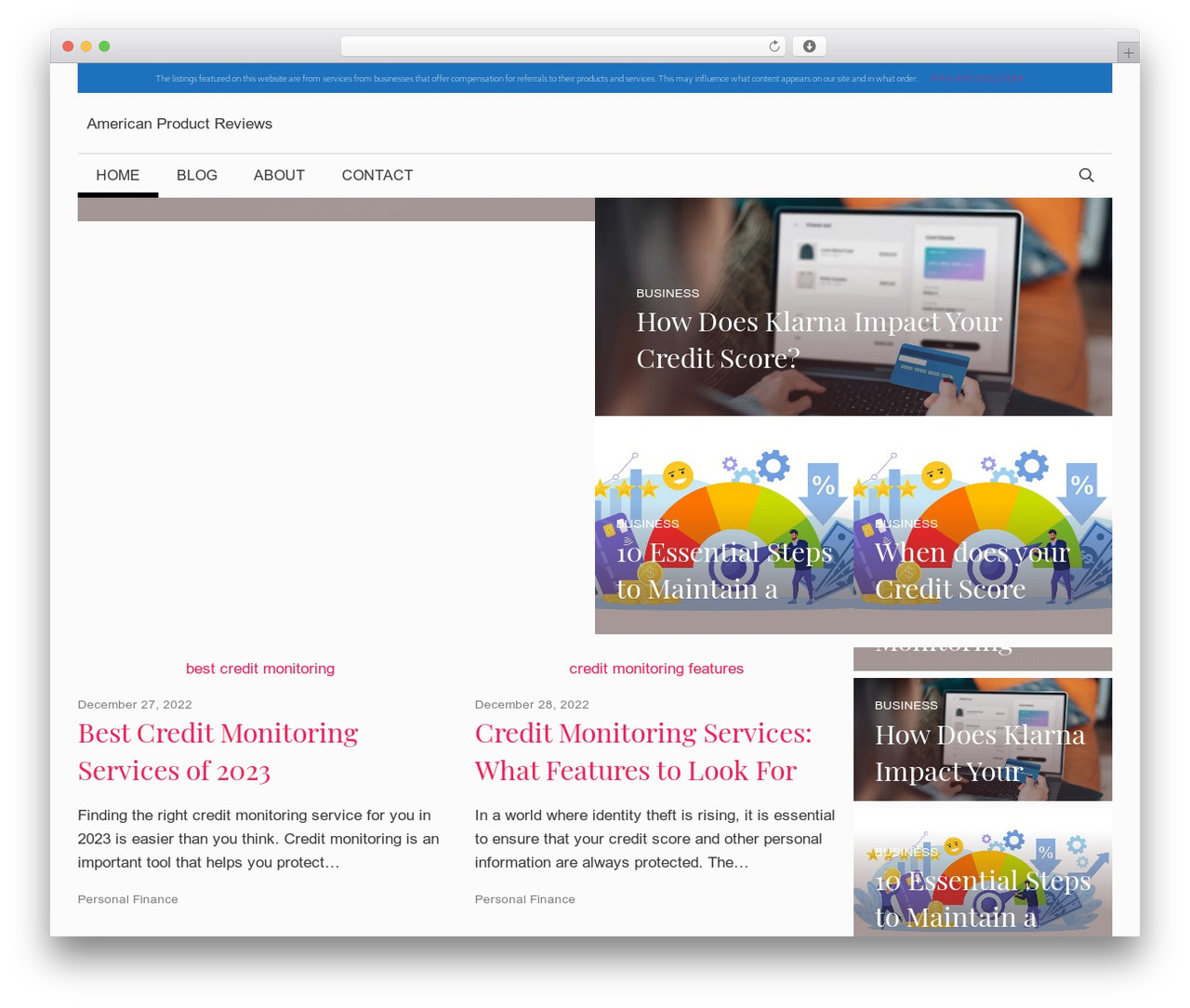Click the American Product Reviews site title
The image size is (1190, 1008).
(x=179, y=124)
